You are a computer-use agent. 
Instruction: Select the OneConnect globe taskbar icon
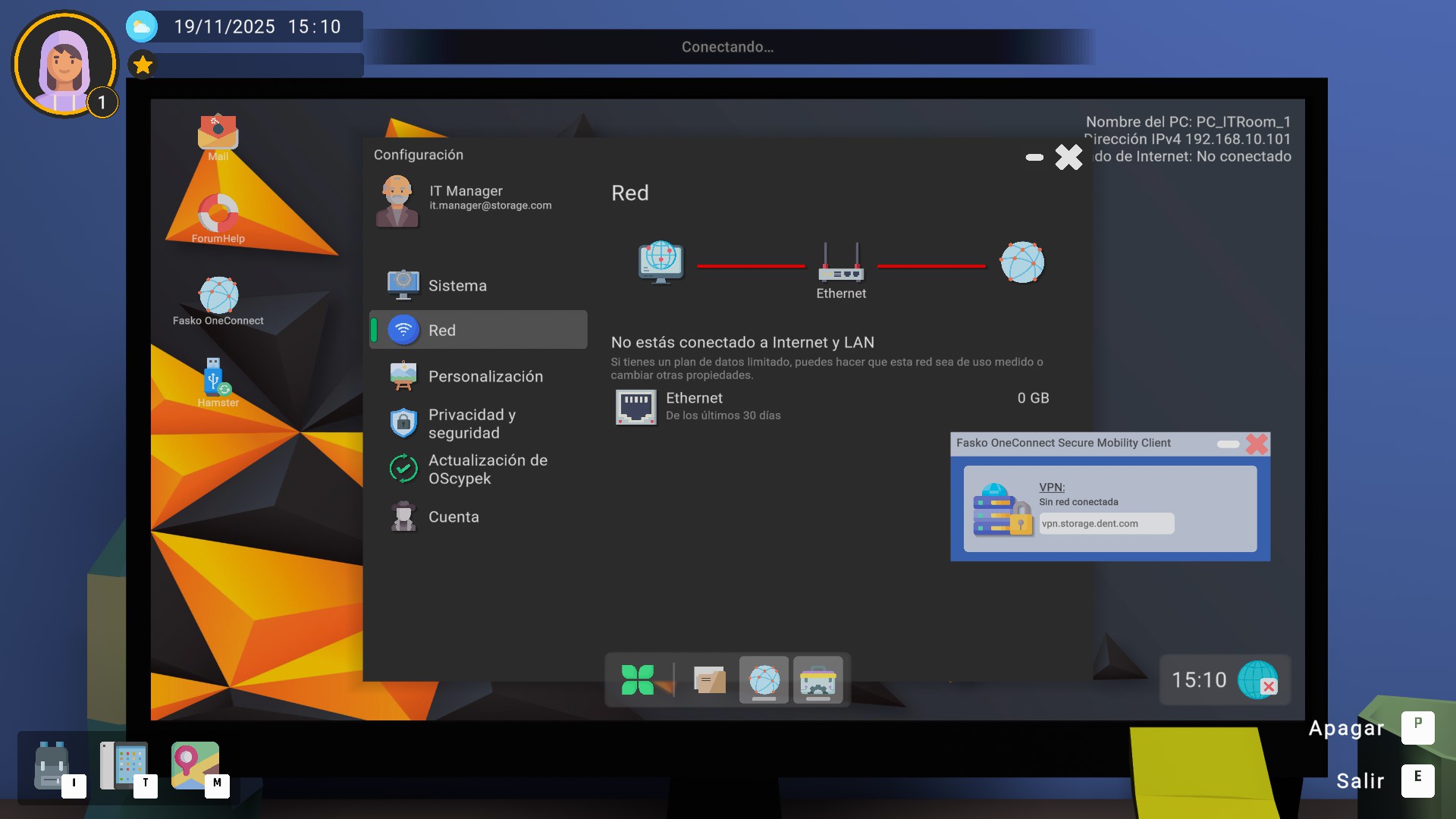pyautogui.click(x=764, y=679)
